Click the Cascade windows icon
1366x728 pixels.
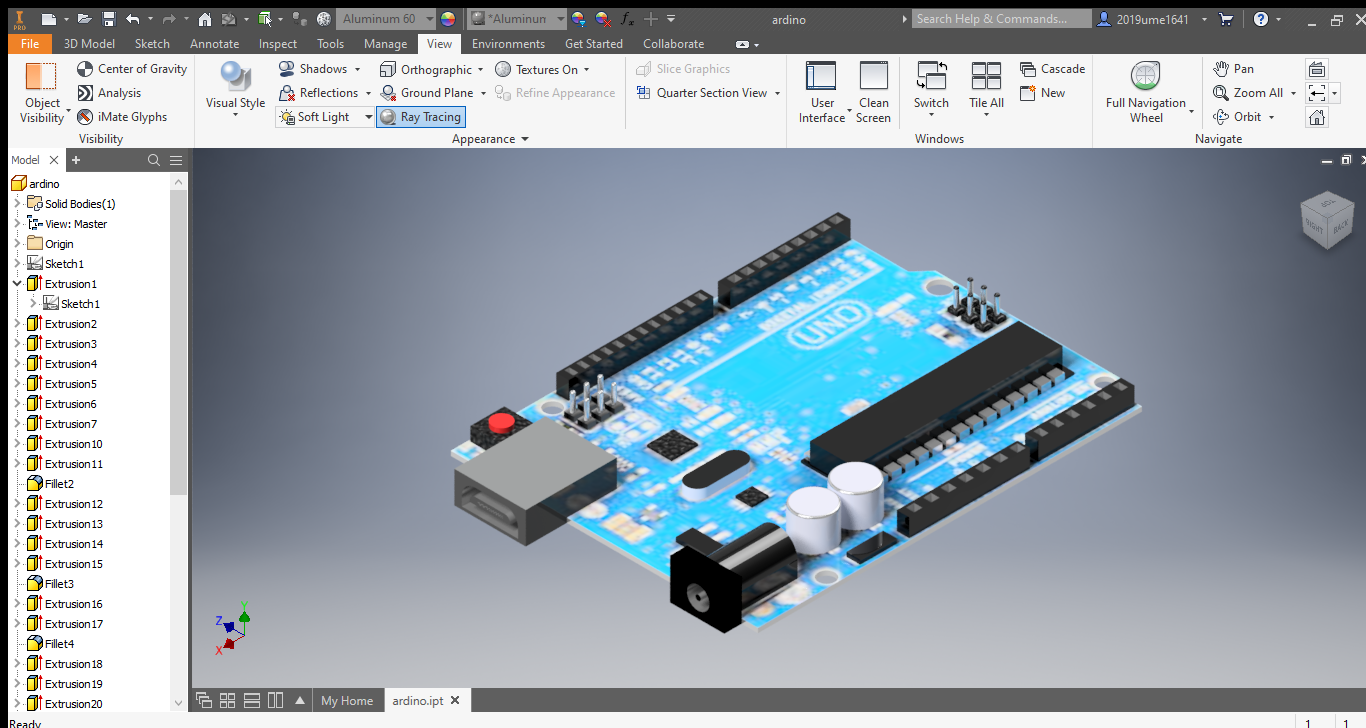click(x=1028, y=69)
